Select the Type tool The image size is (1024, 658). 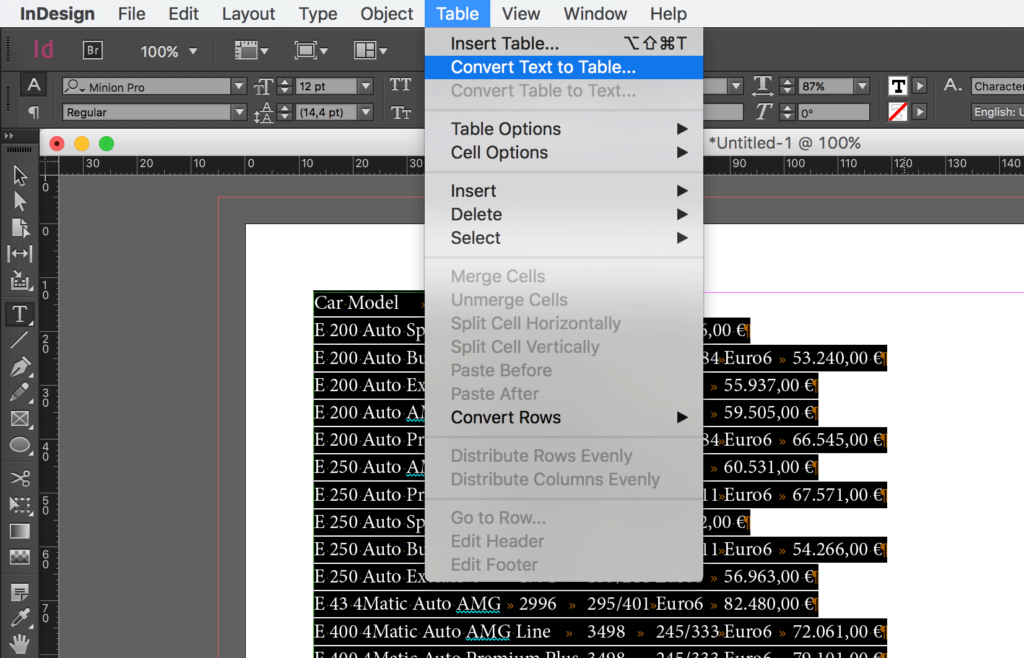(20, 314)
